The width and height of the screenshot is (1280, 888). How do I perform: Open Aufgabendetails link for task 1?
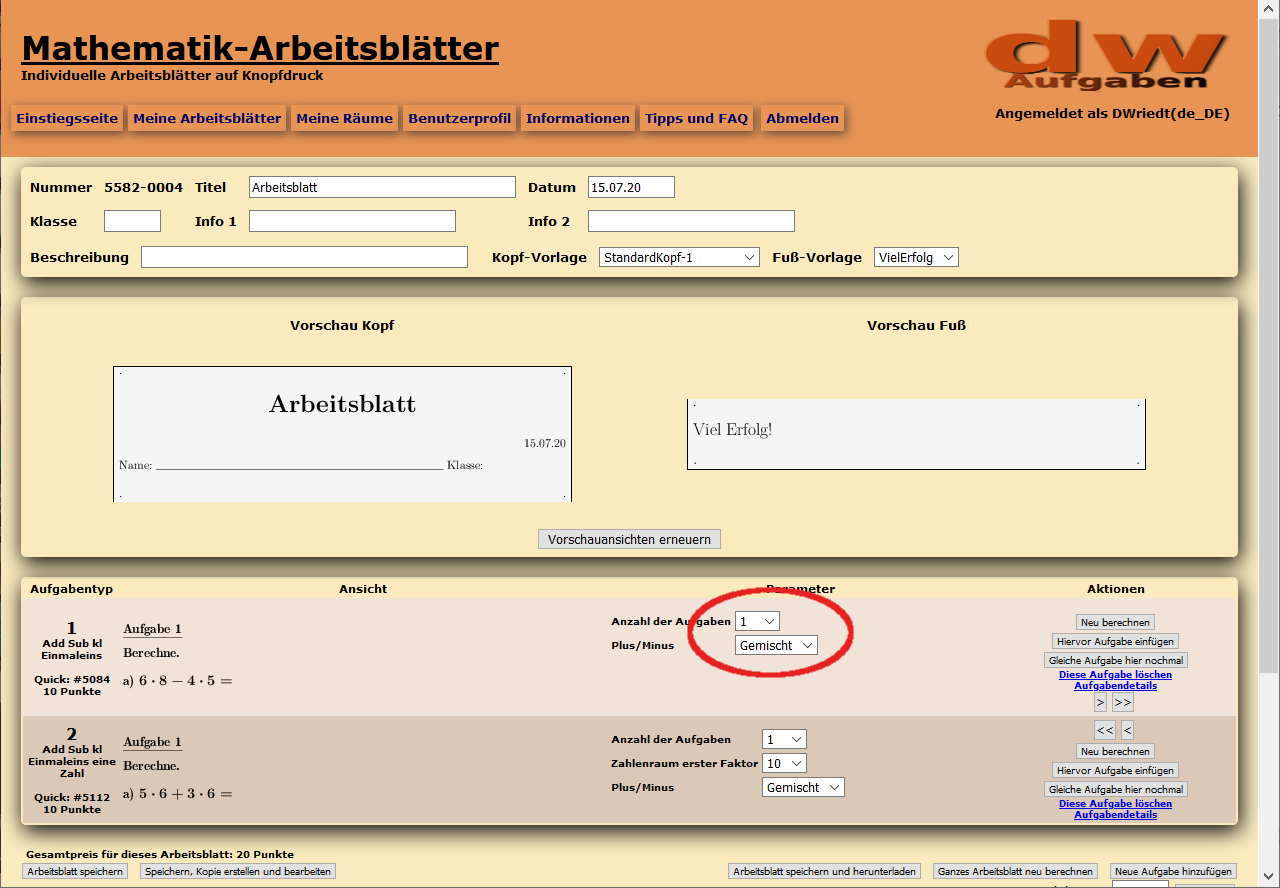[x=1115, y=686]
